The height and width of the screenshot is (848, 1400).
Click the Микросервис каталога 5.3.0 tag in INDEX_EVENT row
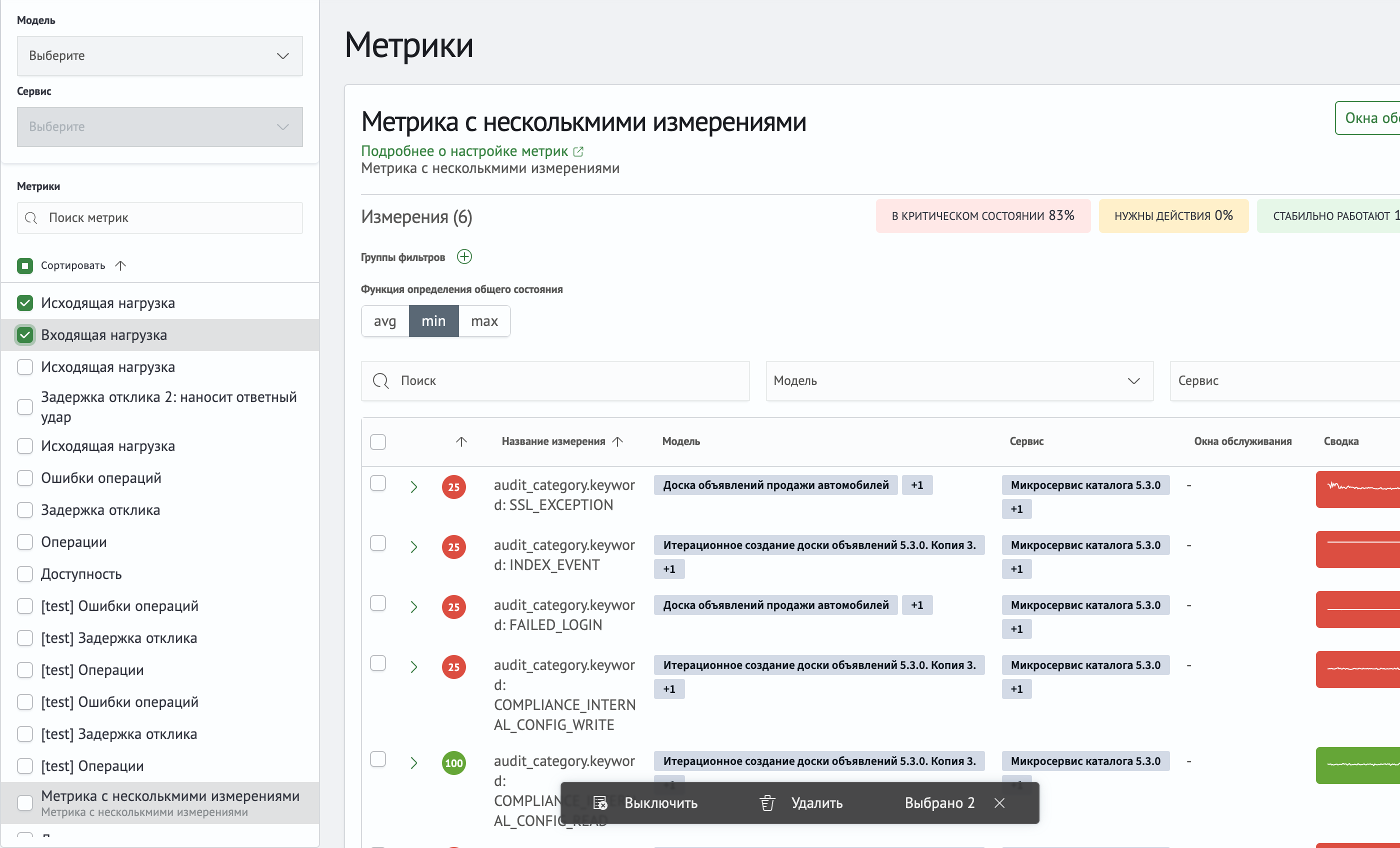coord(1085,545)
